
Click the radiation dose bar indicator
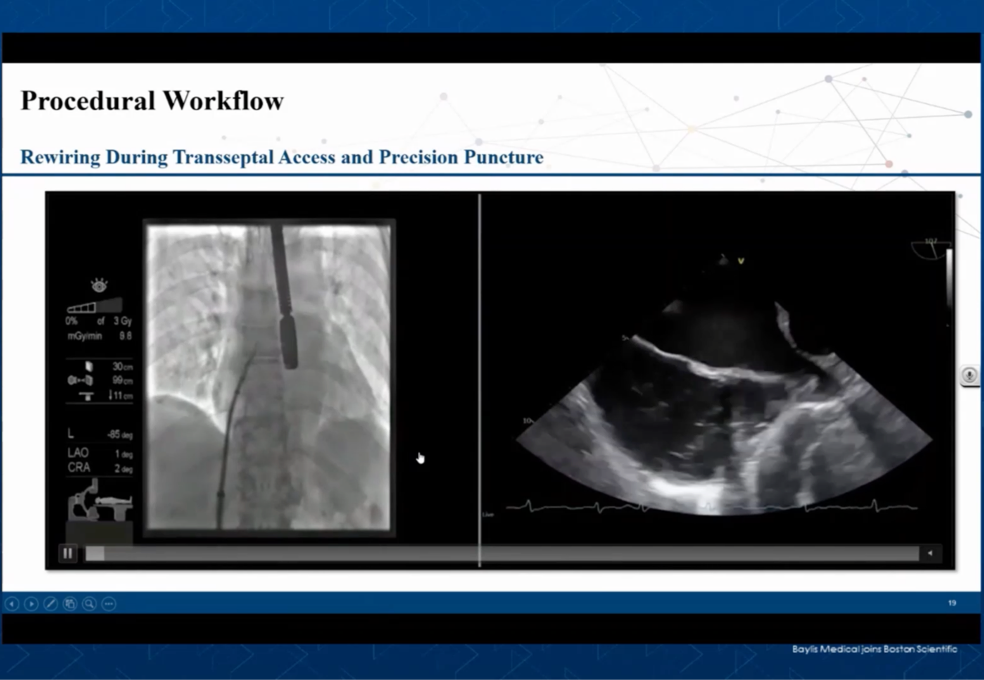coord(94,306)
